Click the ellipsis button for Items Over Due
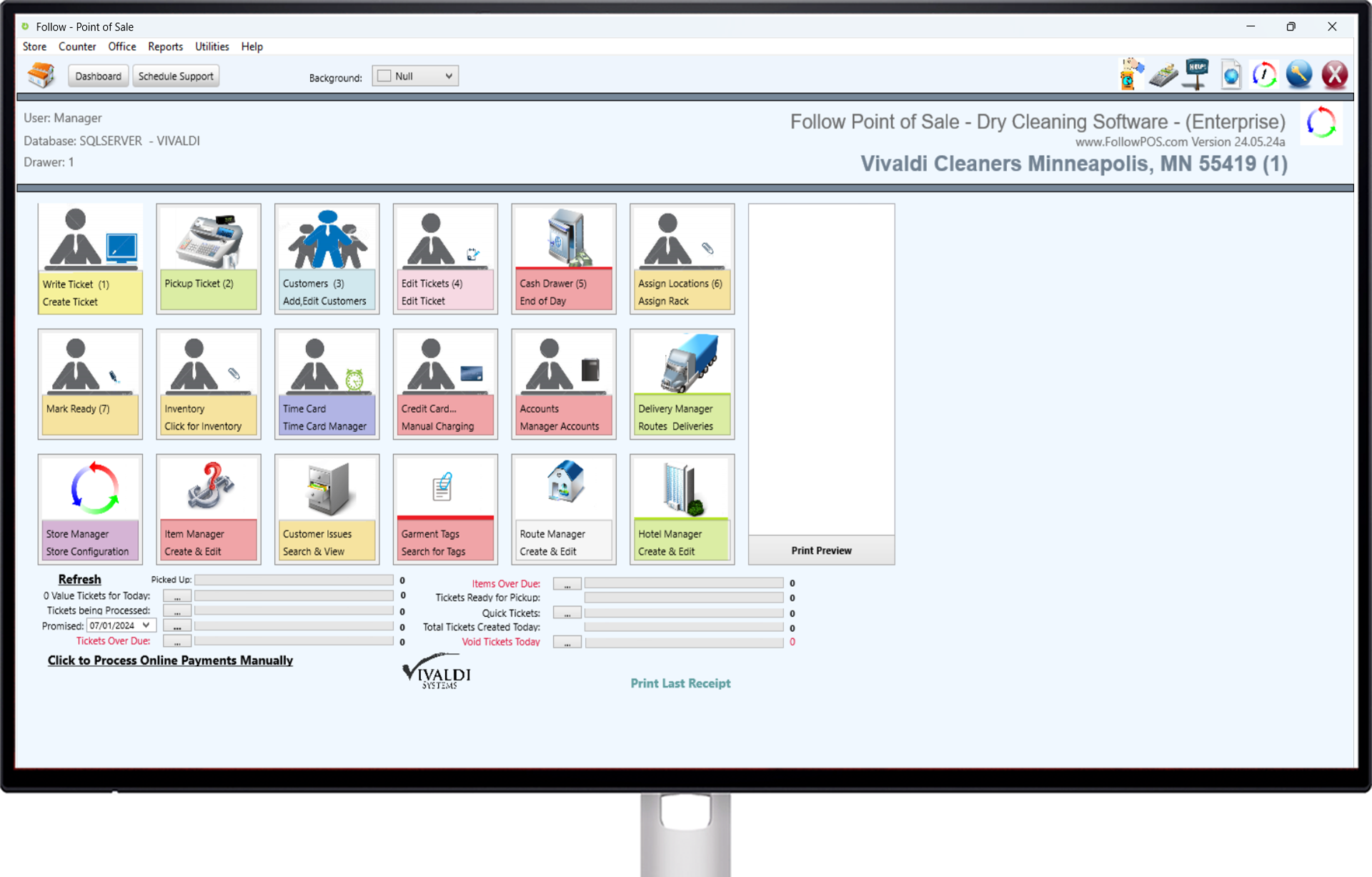The image size is (1372, 877). [567, 584]
